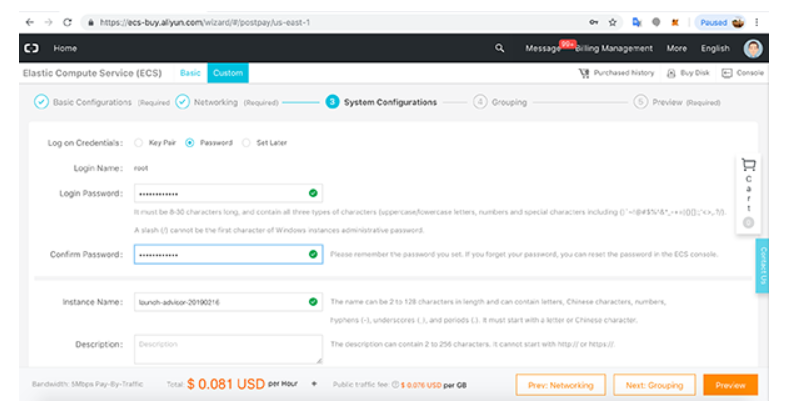Click Next: Grouping button

pos(654,385)
